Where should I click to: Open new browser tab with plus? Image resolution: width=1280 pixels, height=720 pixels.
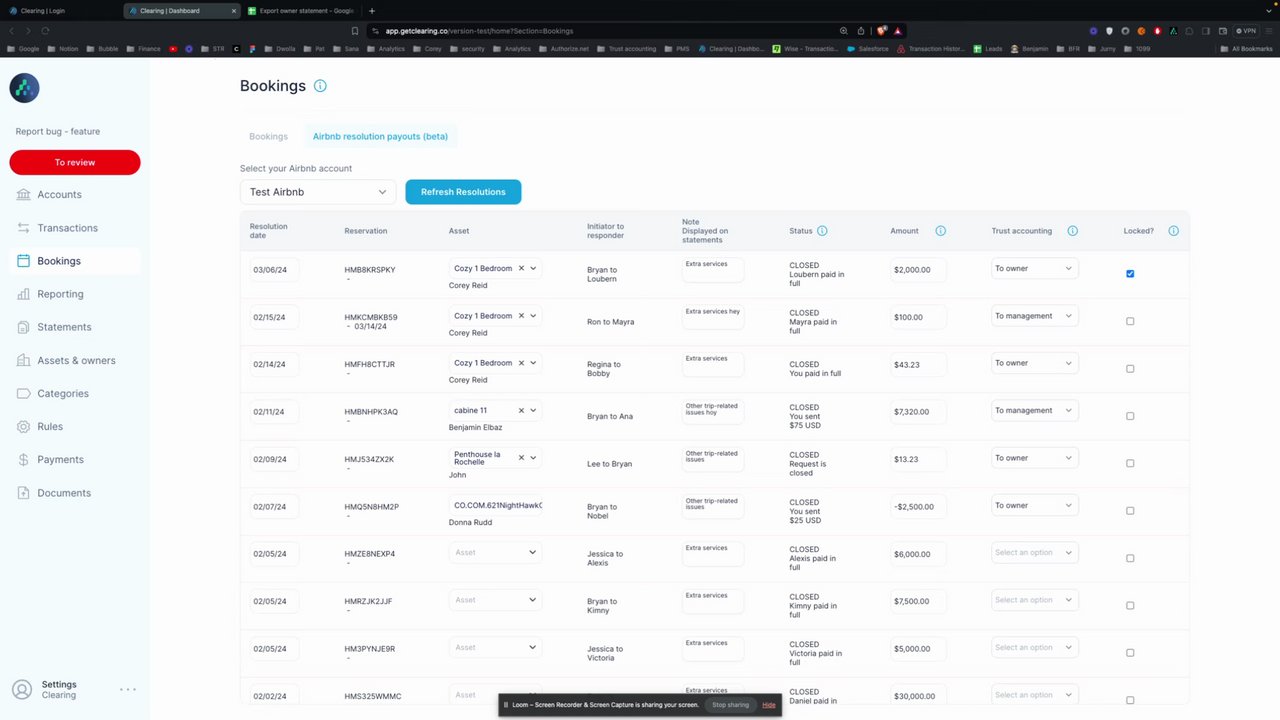point(372,11)
